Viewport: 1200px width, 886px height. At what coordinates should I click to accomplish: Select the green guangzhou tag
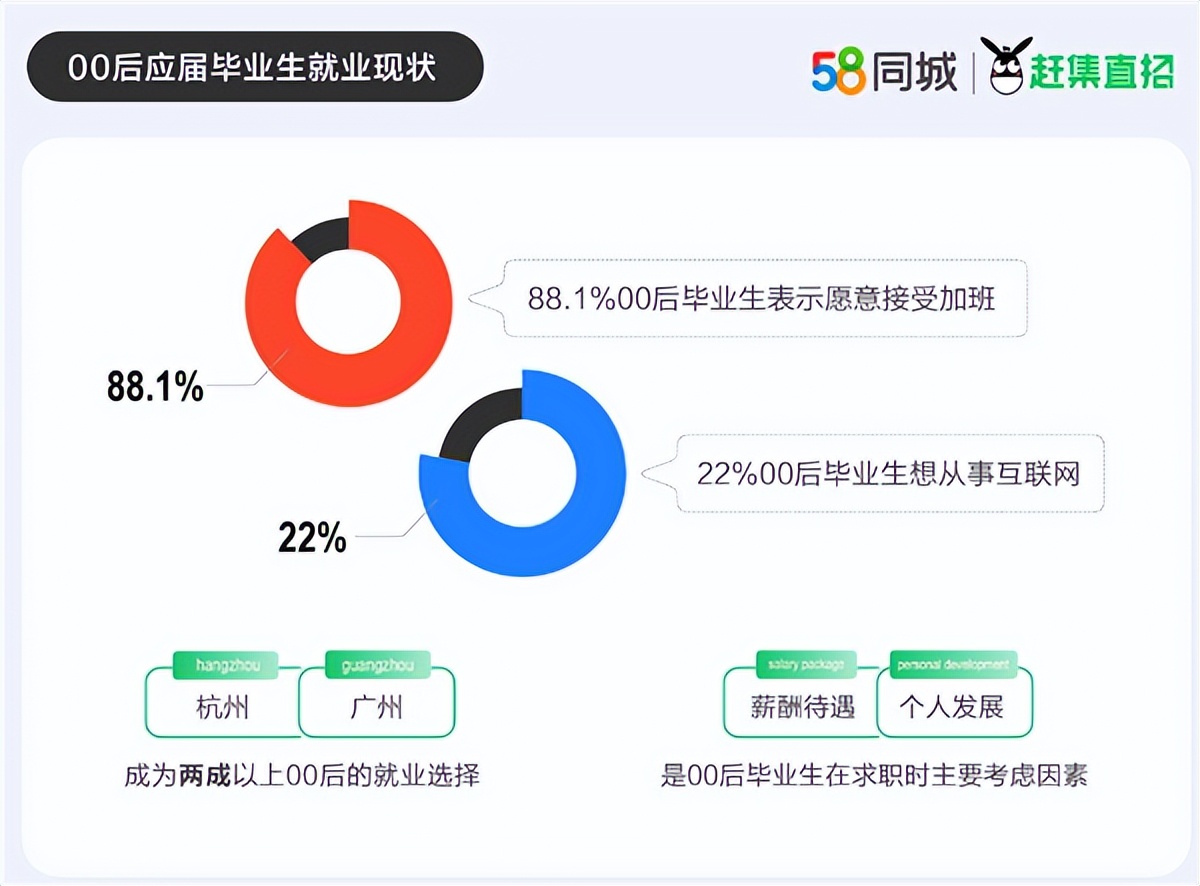(x=378, y=664)
